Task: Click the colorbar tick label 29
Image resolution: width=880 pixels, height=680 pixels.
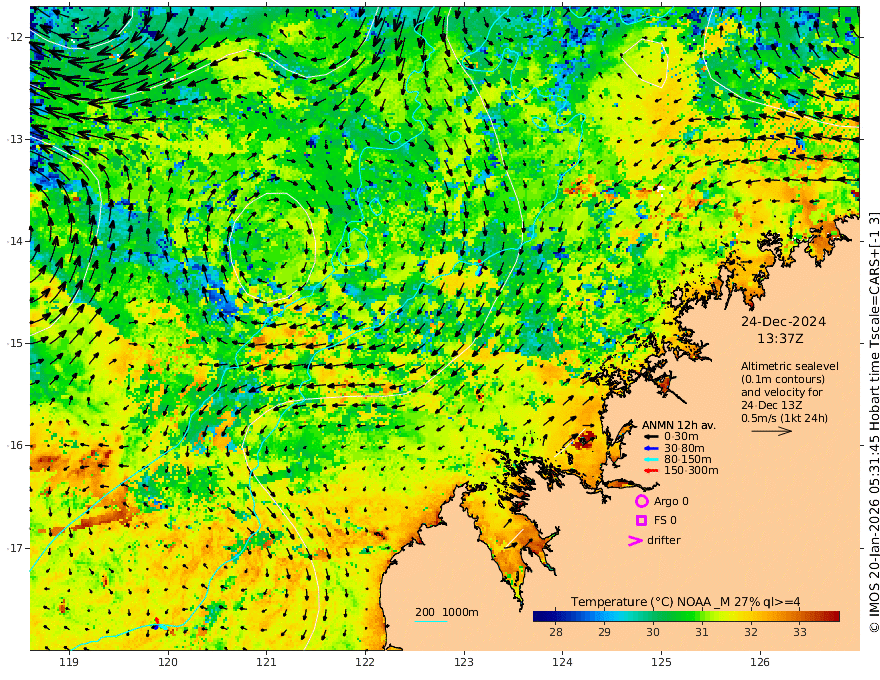Action: (604, 632)
